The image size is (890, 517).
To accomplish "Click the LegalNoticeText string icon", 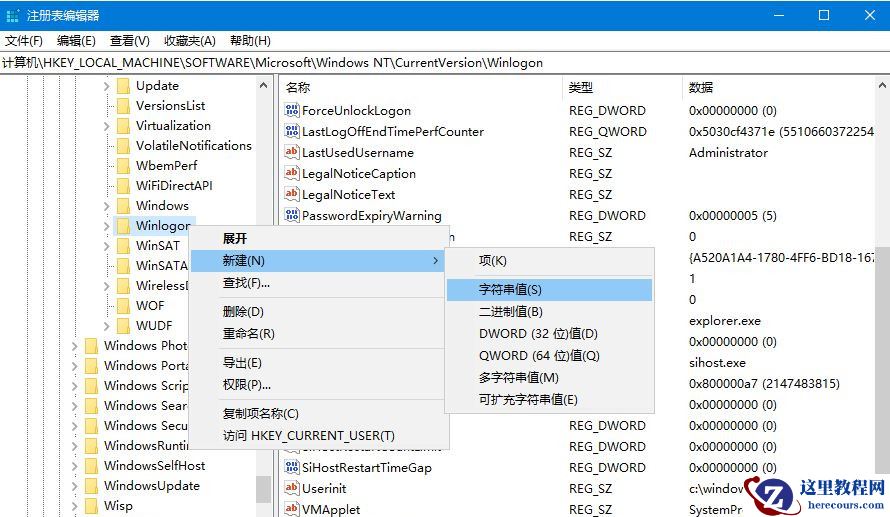I will (292, 194).
